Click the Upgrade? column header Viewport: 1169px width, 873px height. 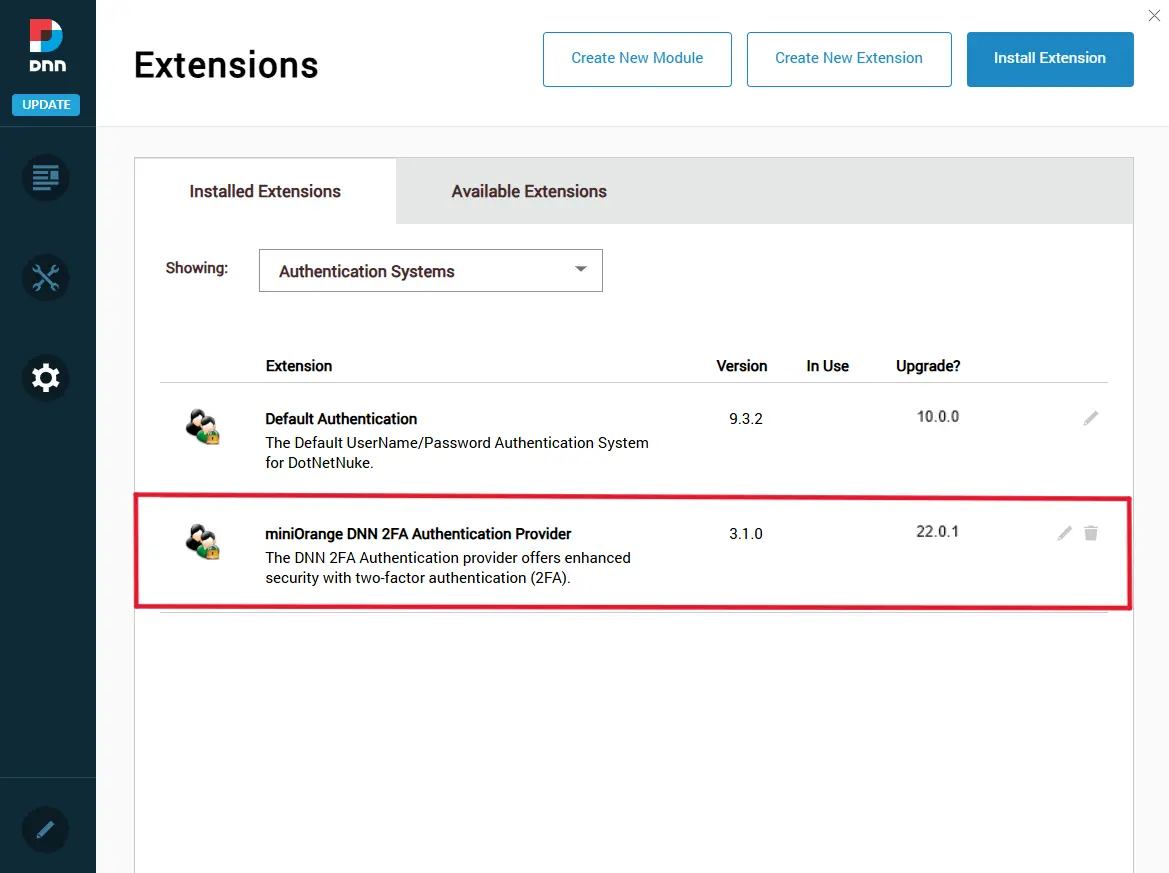pyautogui.click(x=927, y=366)
